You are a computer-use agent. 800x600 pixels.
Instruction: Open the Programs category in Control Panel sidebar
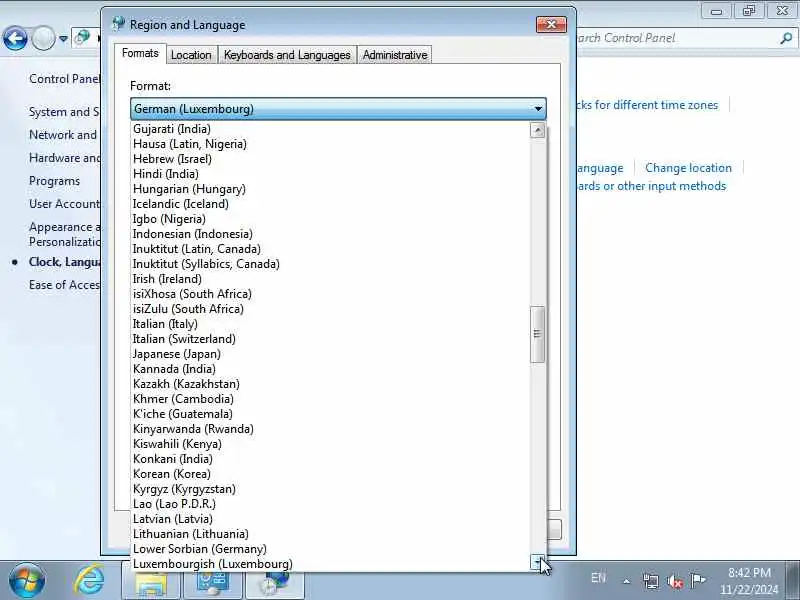tap(55, 181)
